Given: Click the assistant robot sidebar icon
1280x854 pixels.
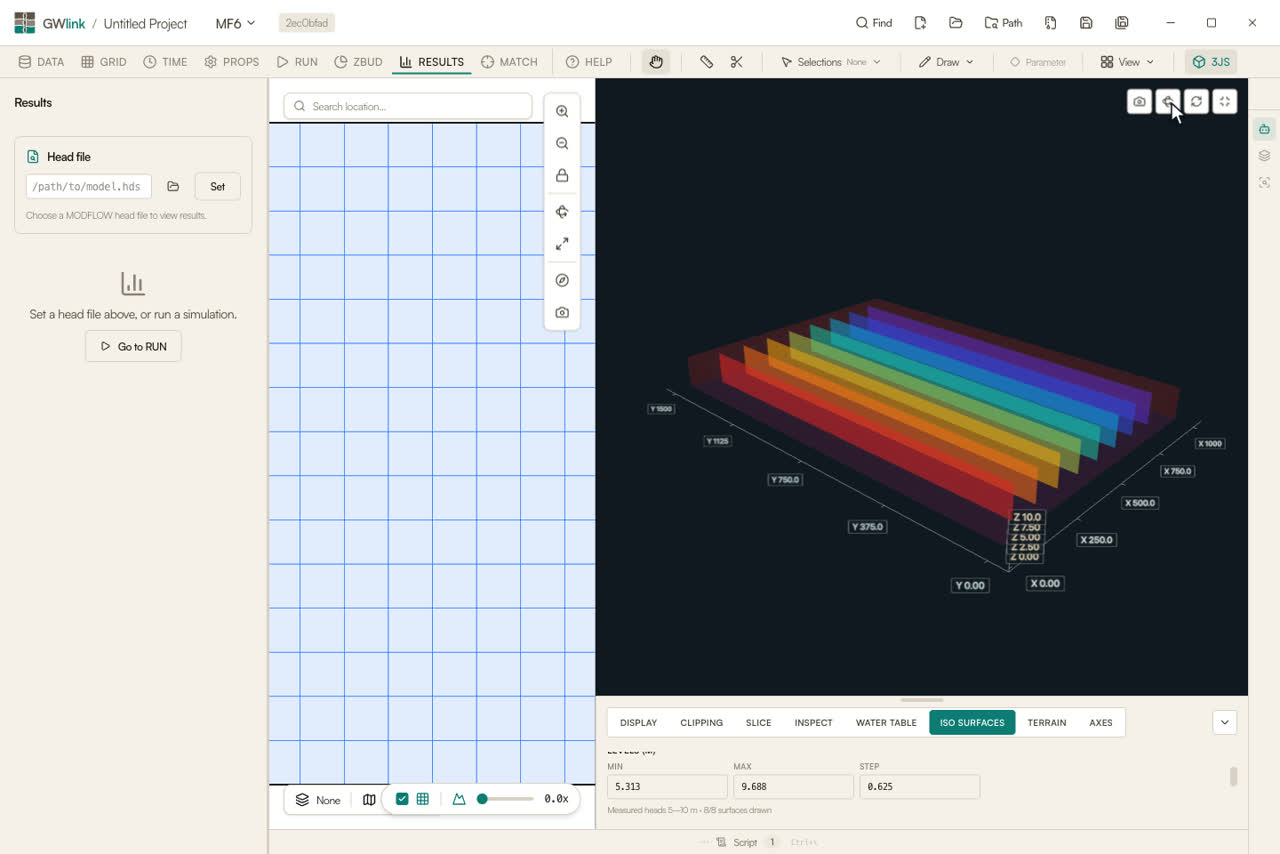Looking at the screenshot, I should (x=1264, y=129).
